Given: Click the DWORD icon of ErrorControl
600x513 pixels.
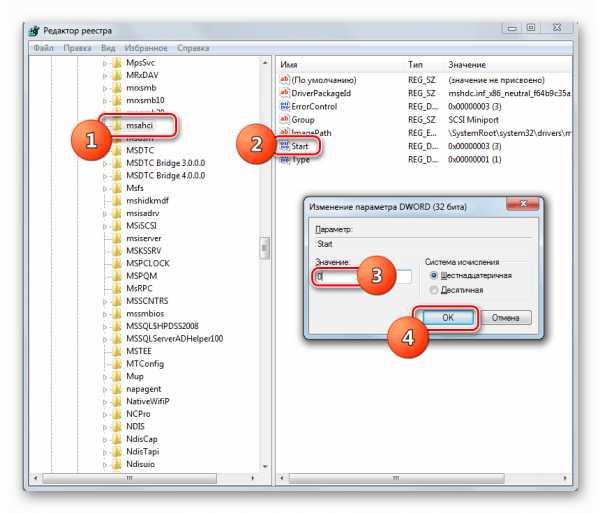Looking at the screenshot, I should pos(284,106).
